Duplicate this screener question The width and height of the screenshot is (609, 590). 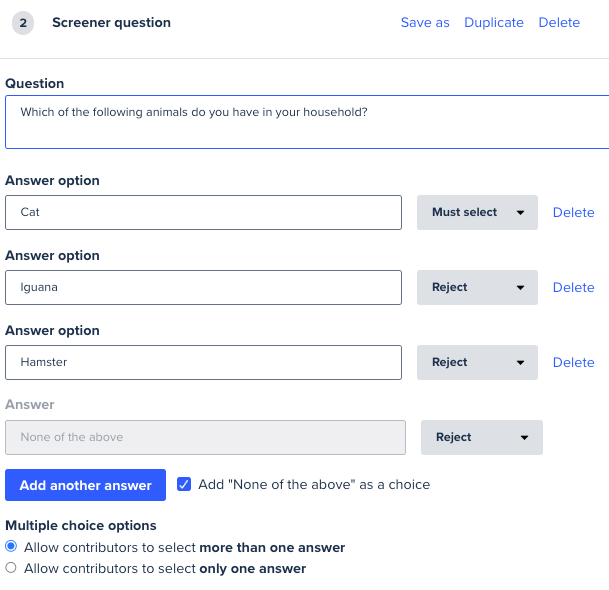[x=494, y=23]
